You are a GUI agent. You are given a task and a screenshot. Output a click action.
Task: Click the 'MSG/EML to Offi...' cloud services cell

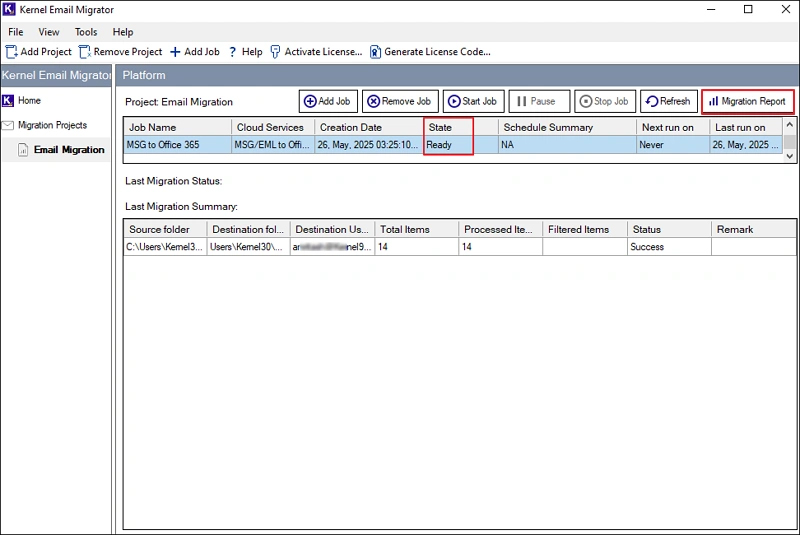273,145
